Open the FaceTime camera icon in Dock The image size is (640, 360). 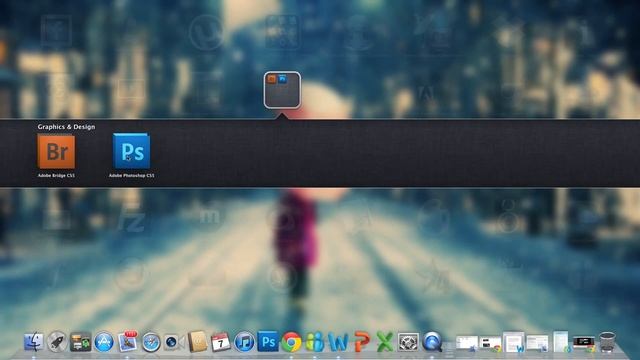(x=173, y=342)
